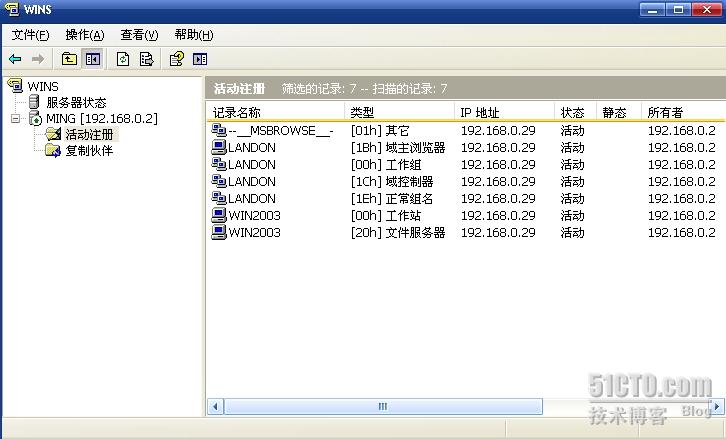
Task: Click the WINS title bar application icon
Action: [12, 9]
